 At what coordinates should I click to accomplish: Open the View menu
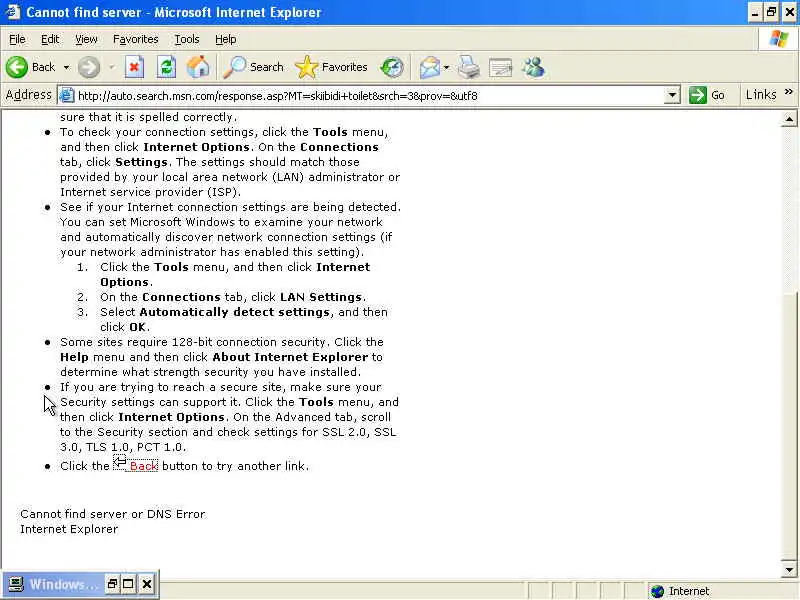(x=86, y=39)
